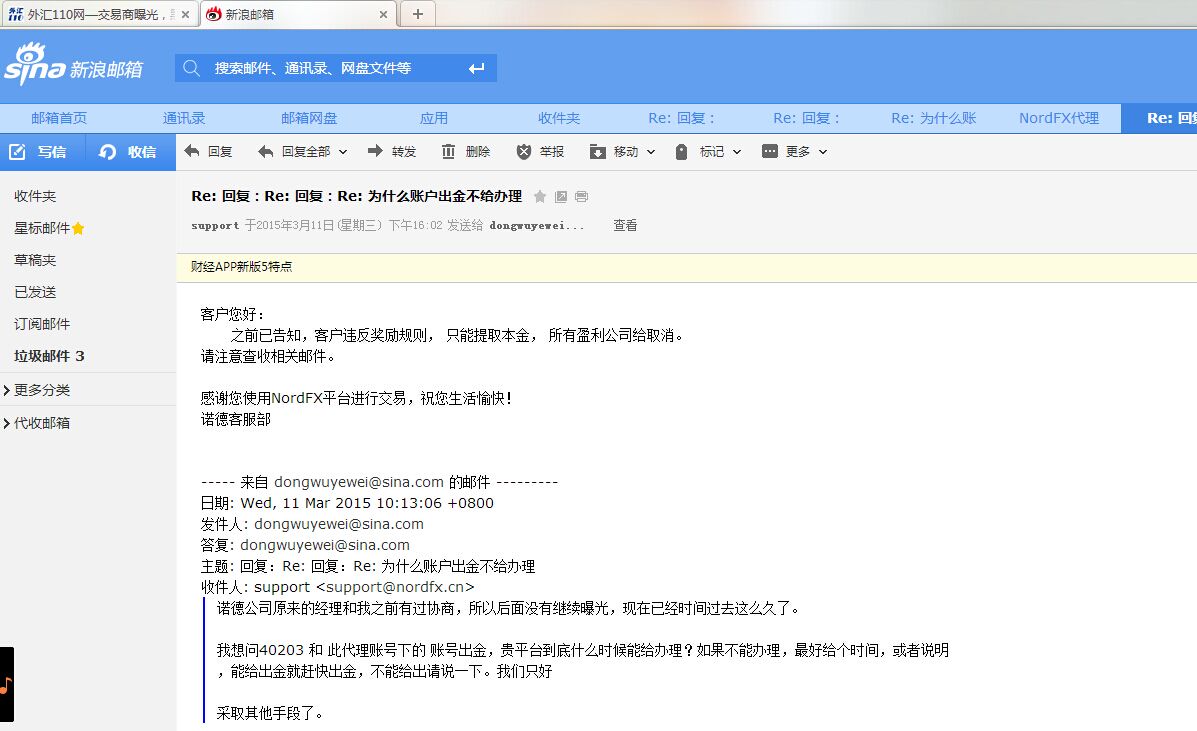The height and width of the screenshot is (731, 1197).
Task: Switch to the 邮箱网盘 tab
Action: 309,118
